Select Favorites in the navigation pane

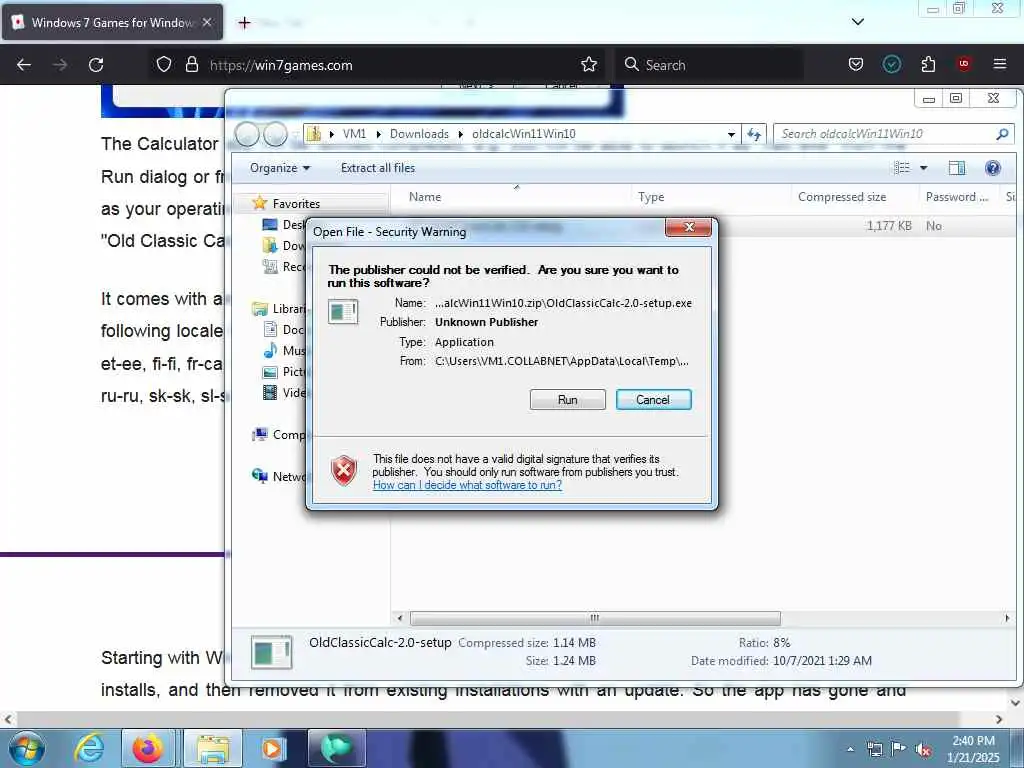pos(296,204)
